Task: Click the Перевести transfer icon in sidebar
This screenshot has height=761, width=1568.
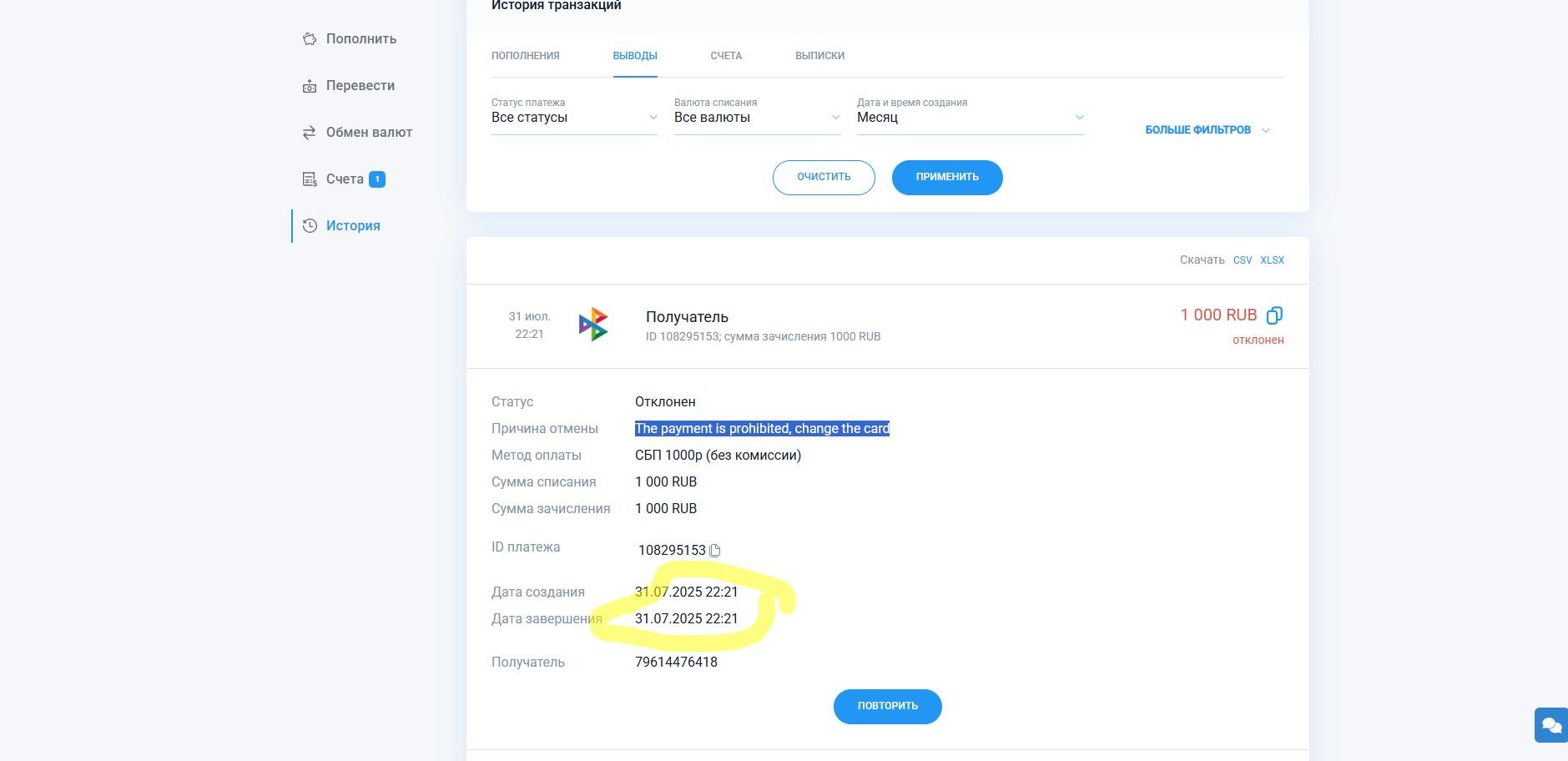Action: [310, 86]
